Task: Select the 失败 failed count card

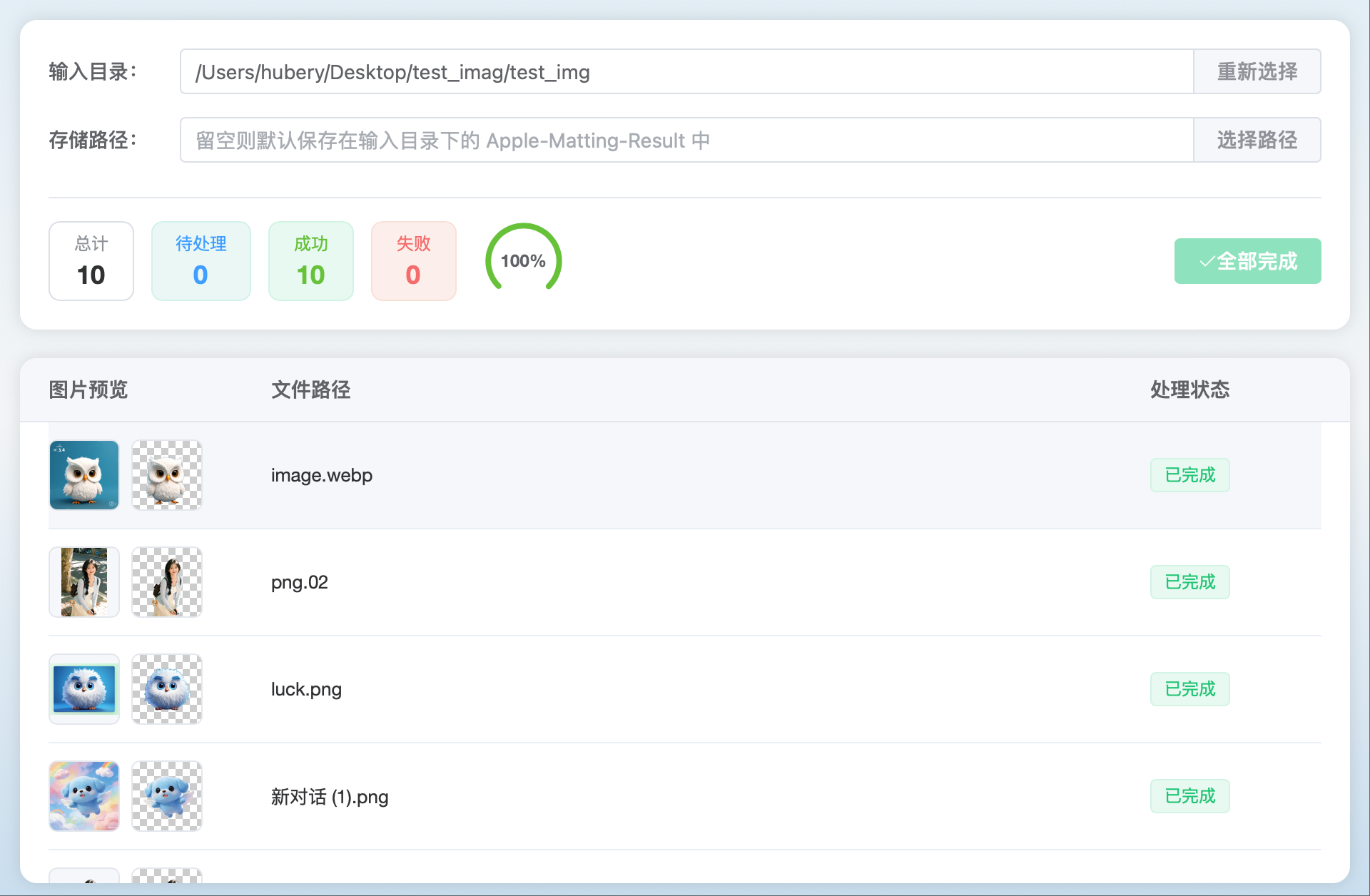Action: tap(414, 261)
